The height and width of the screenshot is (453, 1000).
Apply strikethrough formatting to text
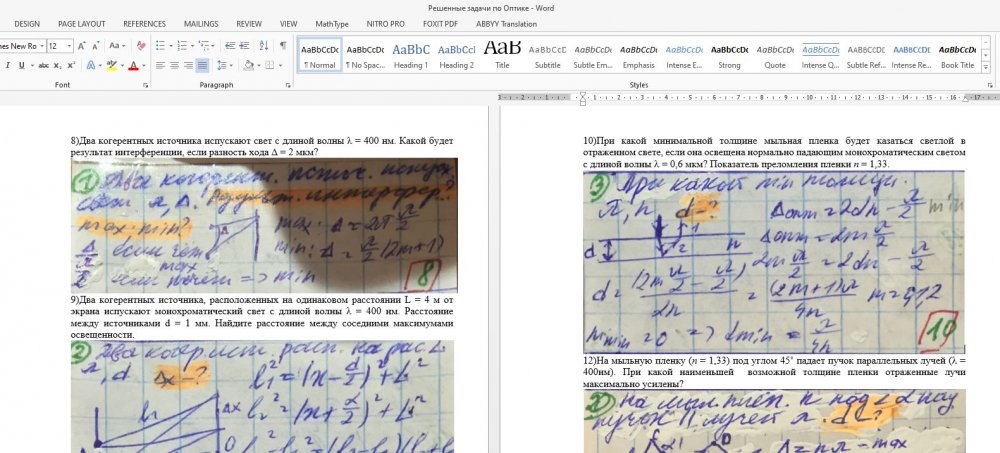[43, 66]
